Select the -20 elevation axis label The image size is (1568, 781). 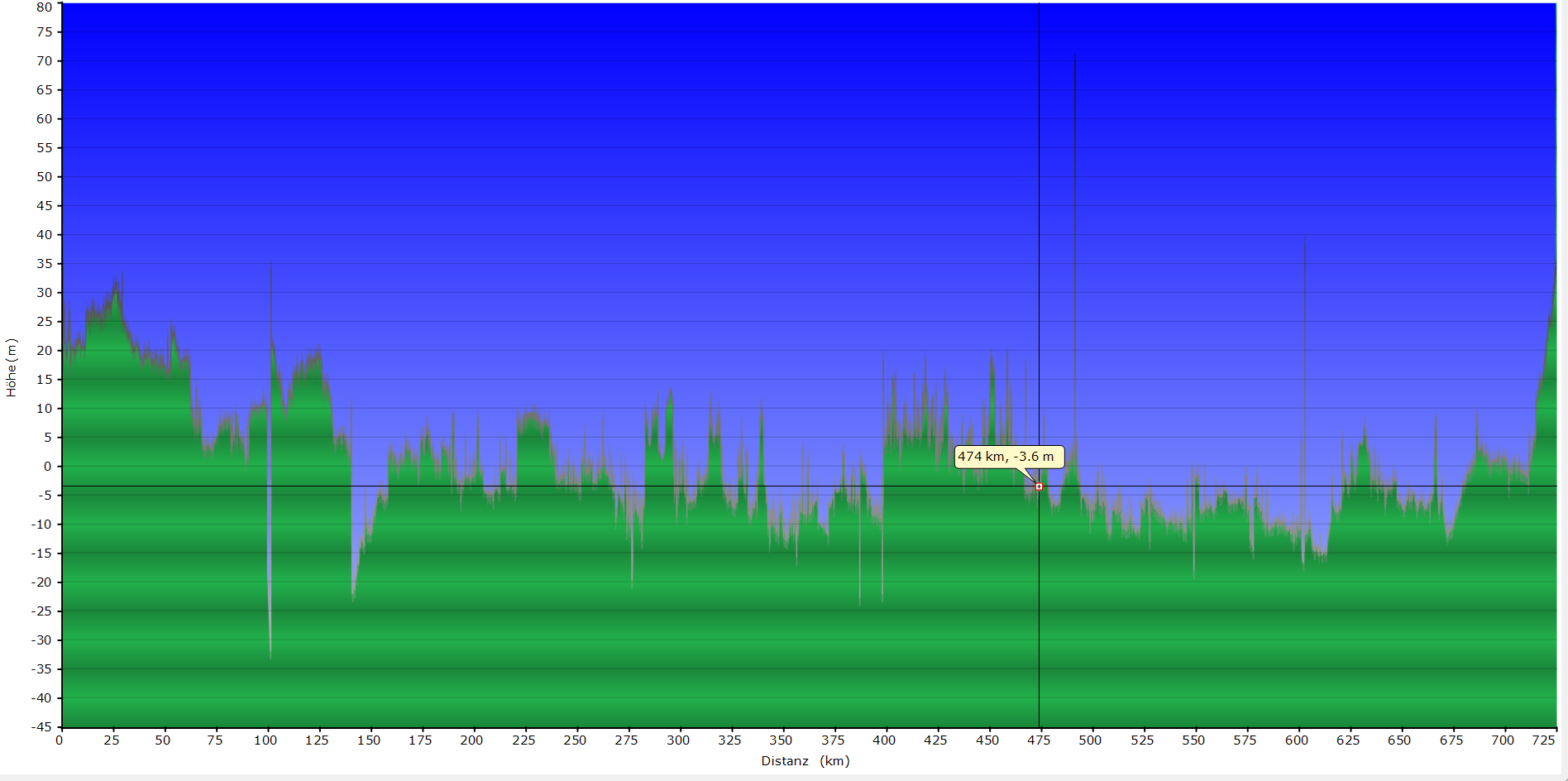[41, 582]
